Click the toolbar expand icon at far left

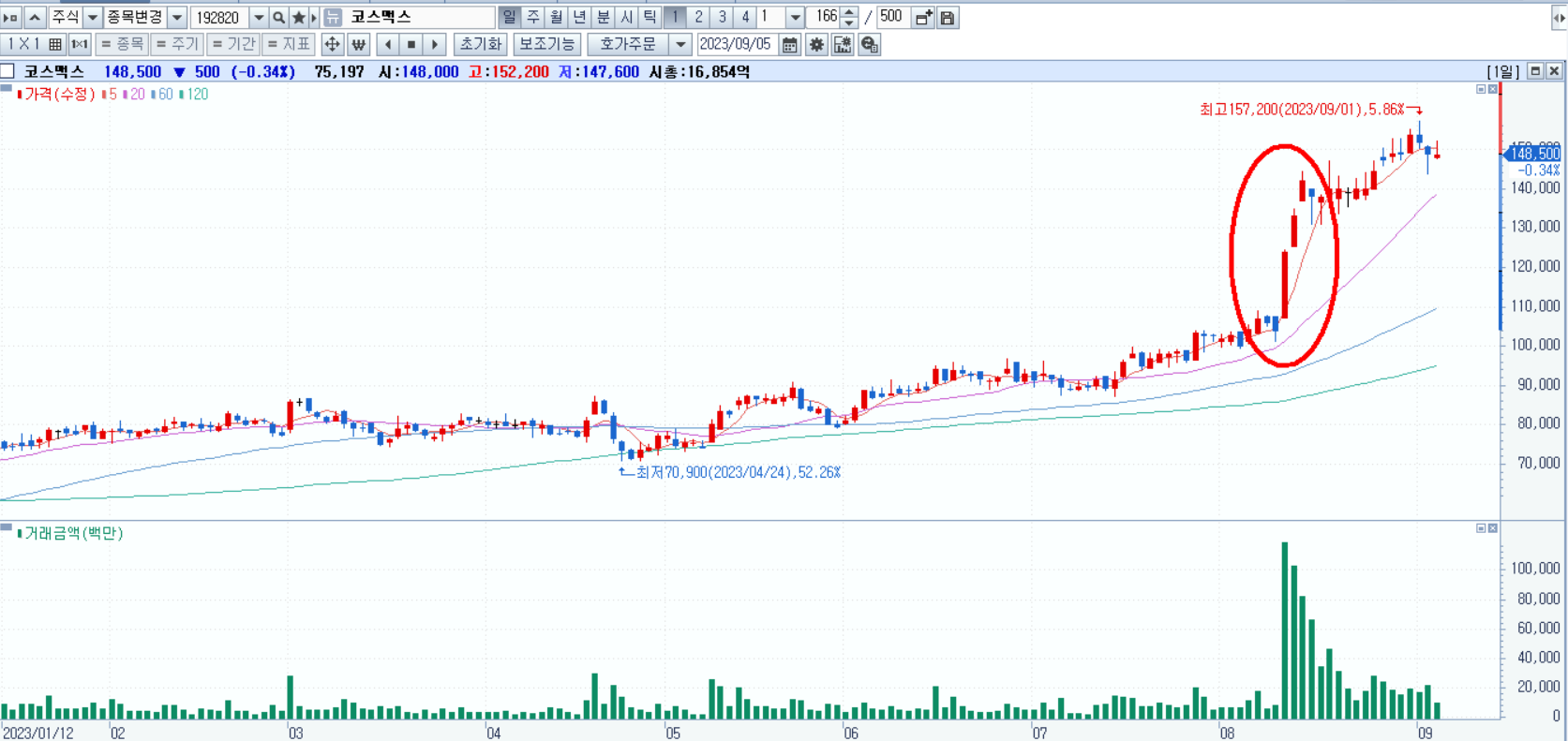pyautogui.click(x=11, y=18)
